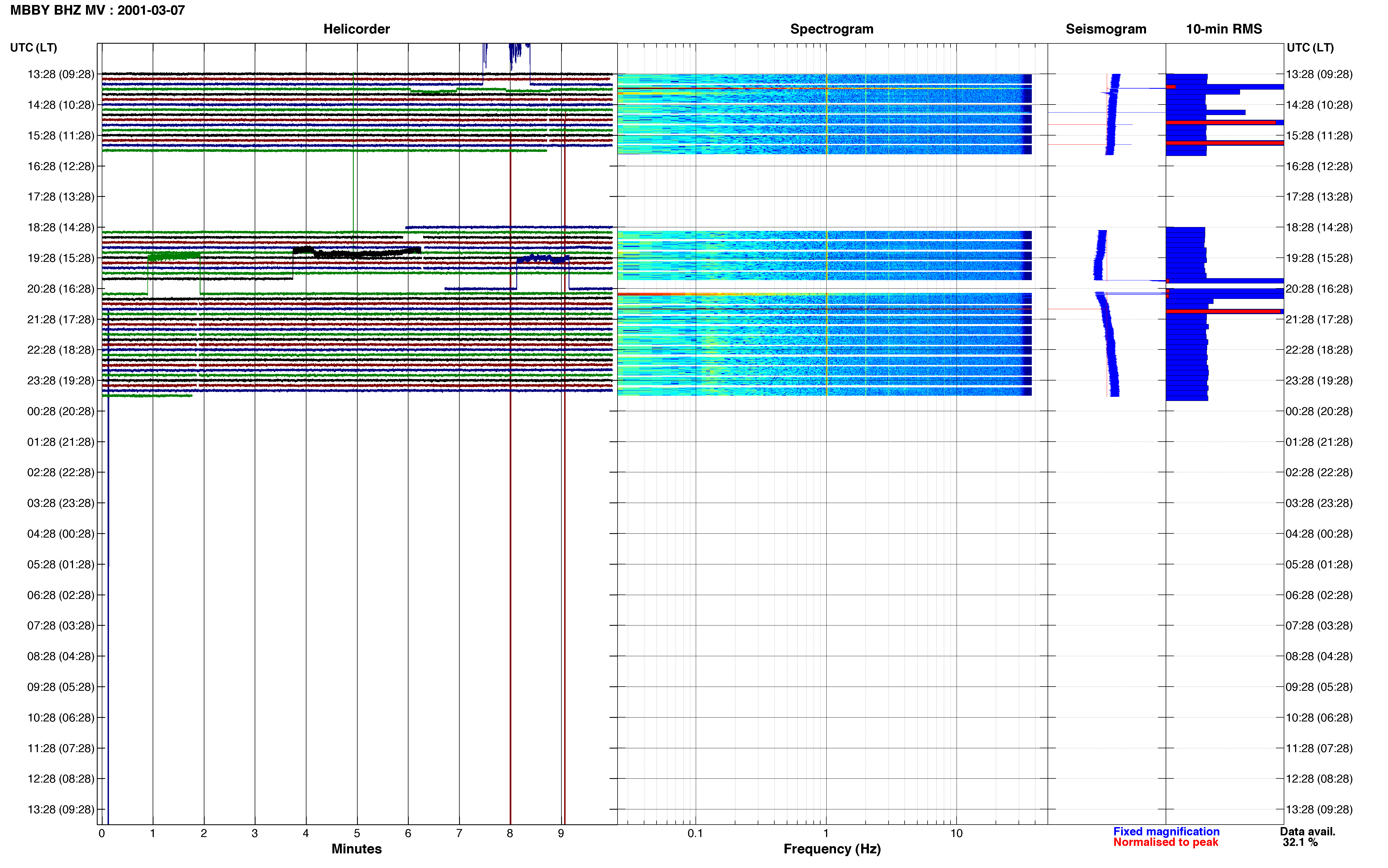The height and width of the screenshot is (868, 1388).
Task: Click the minute tick label "8"
Action: point(510,833)
